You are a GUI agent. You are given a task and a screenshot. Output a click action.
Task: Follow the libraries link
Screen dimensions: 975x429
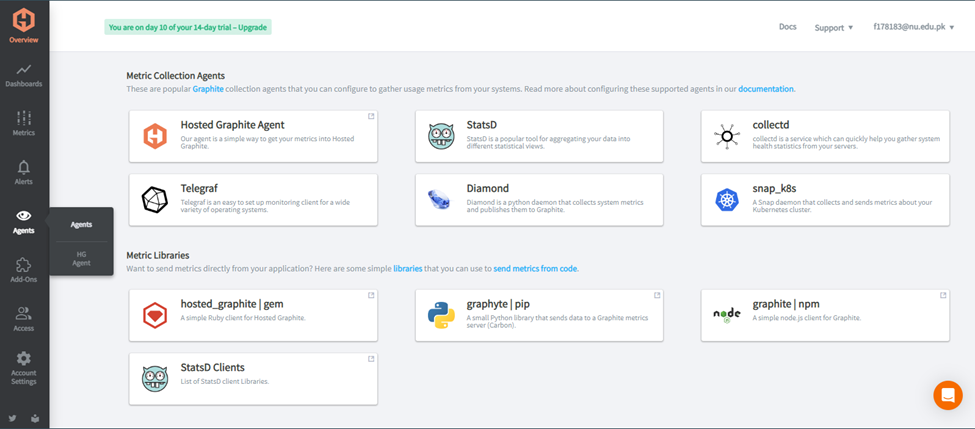408,269
